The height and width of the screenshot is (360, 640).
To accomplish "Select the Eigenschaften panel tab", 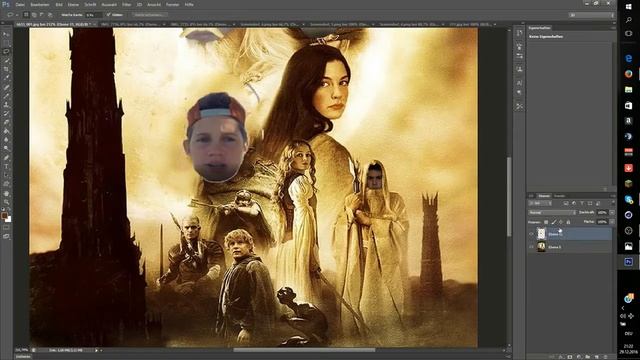I will click(540, 28).
